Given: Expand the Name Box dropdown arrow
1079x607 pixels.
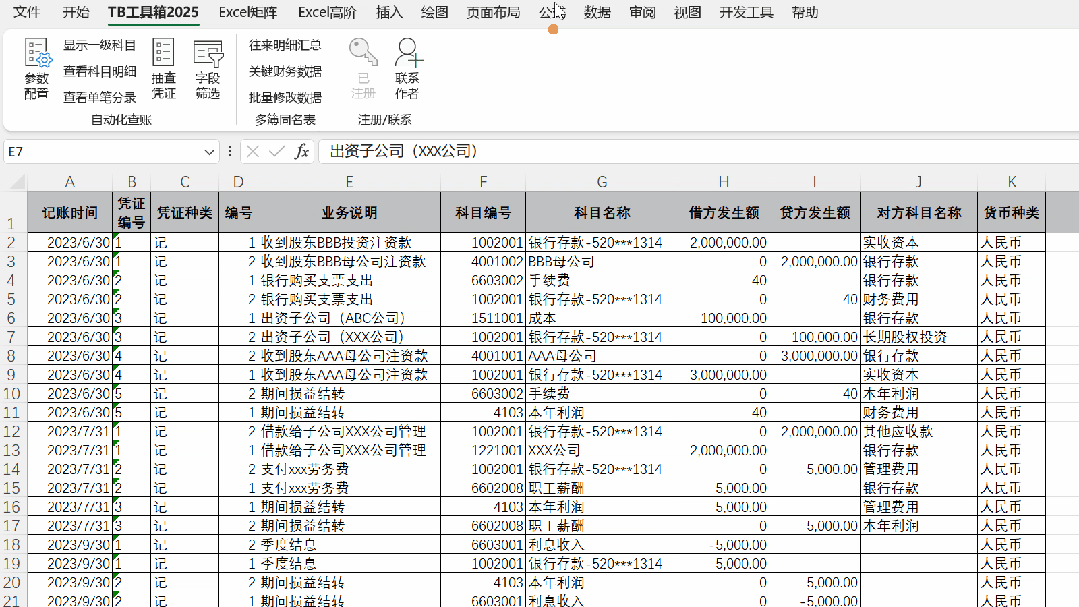Looking at the screenshot, I should point(209,152).
